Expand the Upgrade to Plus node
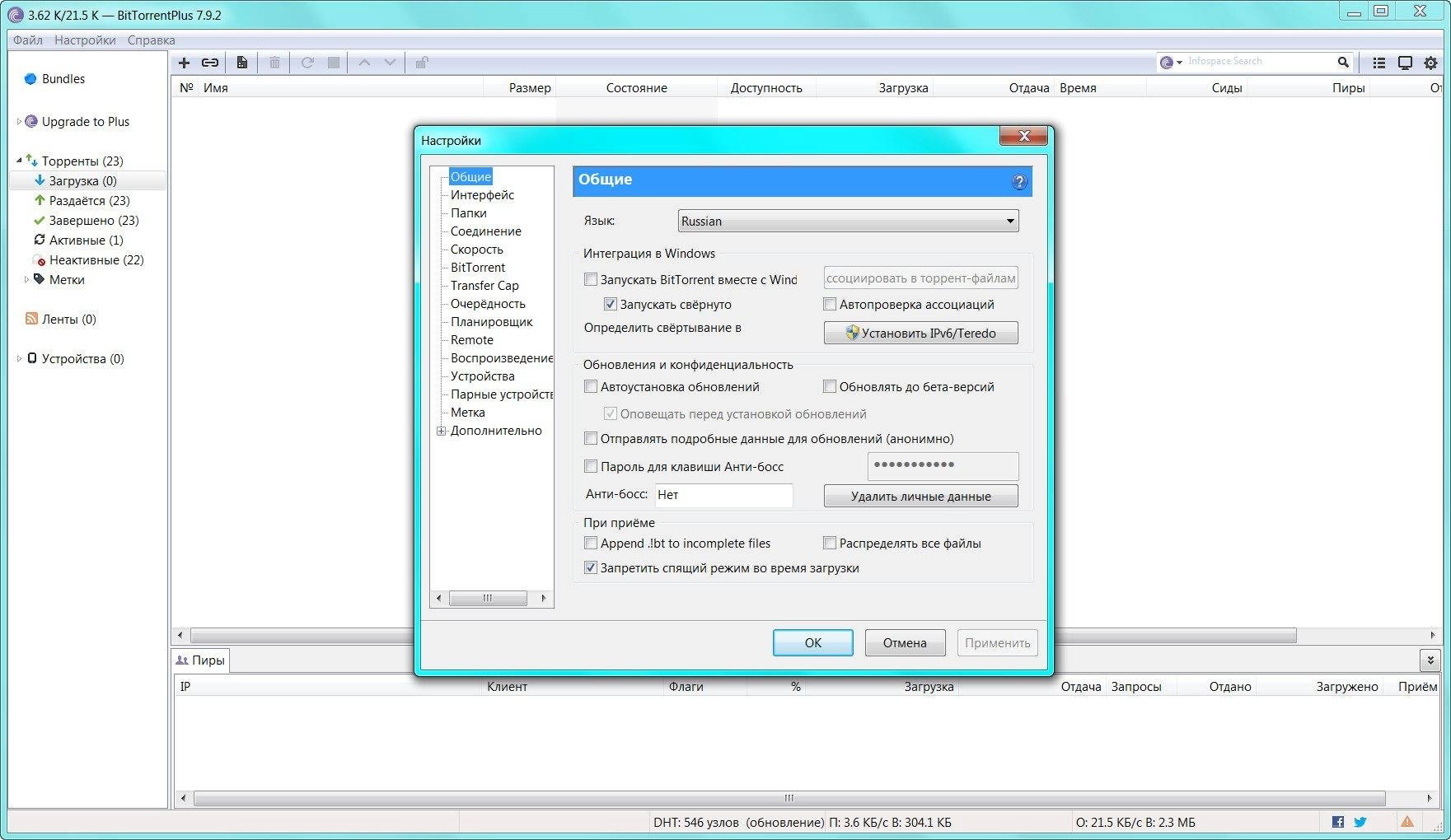Viewport: 1451px width, 840px height. (x=19, y=122)
